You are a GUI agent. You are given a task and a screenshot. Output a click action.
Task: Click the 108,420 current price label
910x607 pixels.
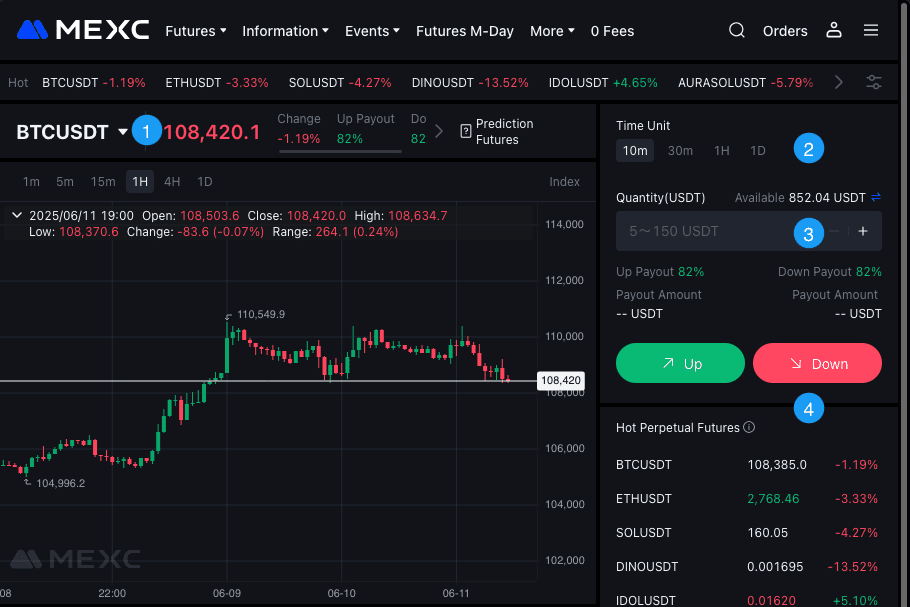tap(561, 380)
